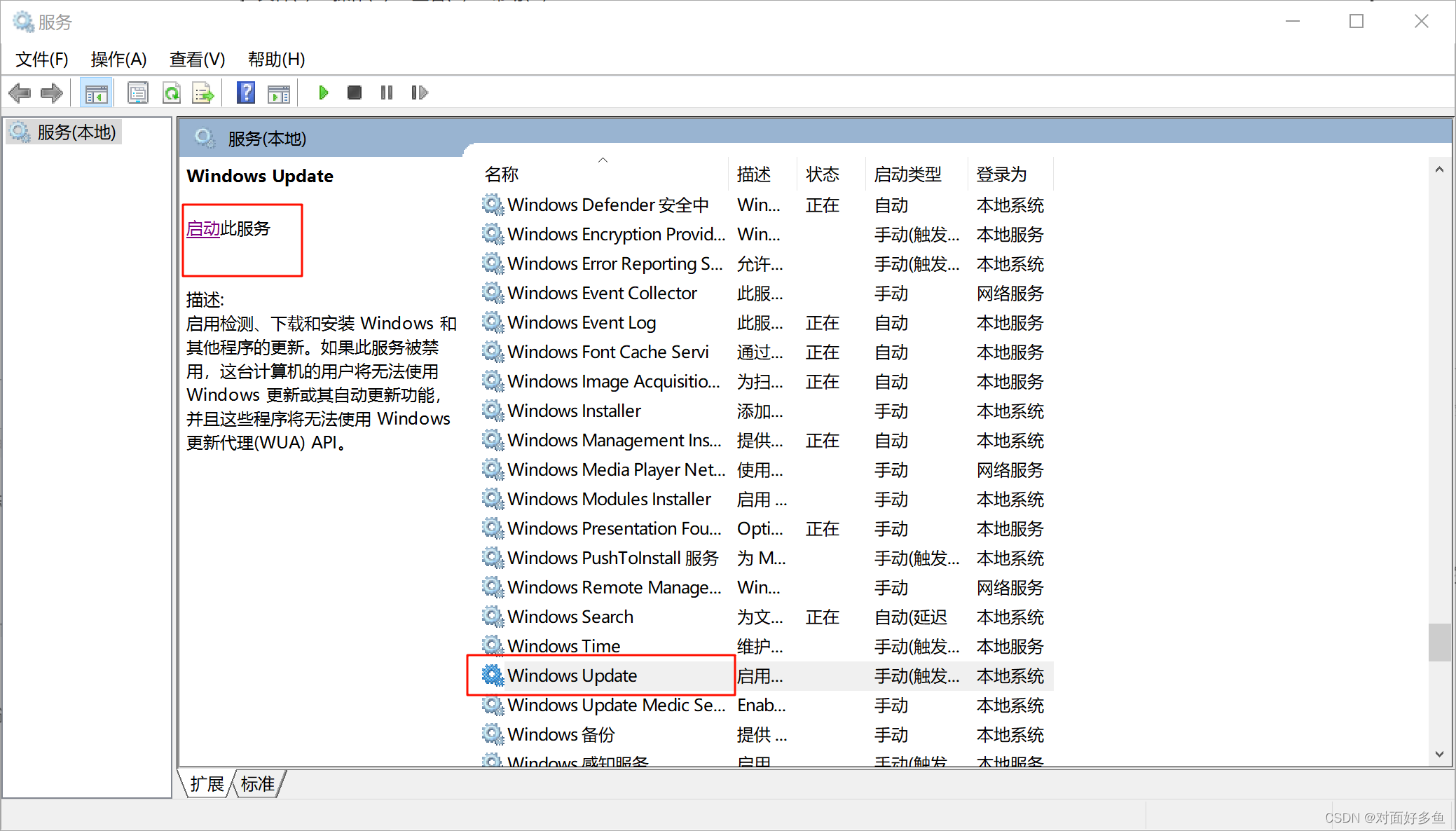The image size is (1456, 831).
Task: Click the Refresh toolbar icon
Action: coord(172,92)
